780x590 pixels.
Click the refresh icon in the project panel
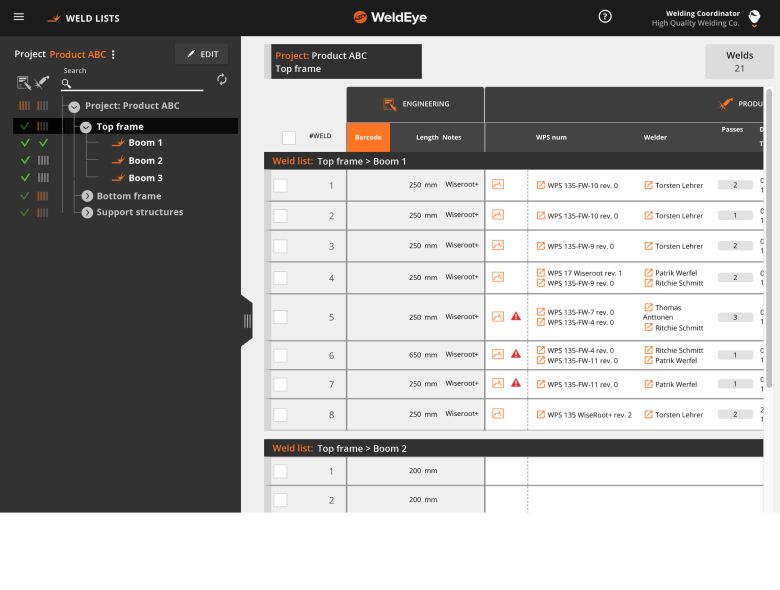(x=222, y=80)
